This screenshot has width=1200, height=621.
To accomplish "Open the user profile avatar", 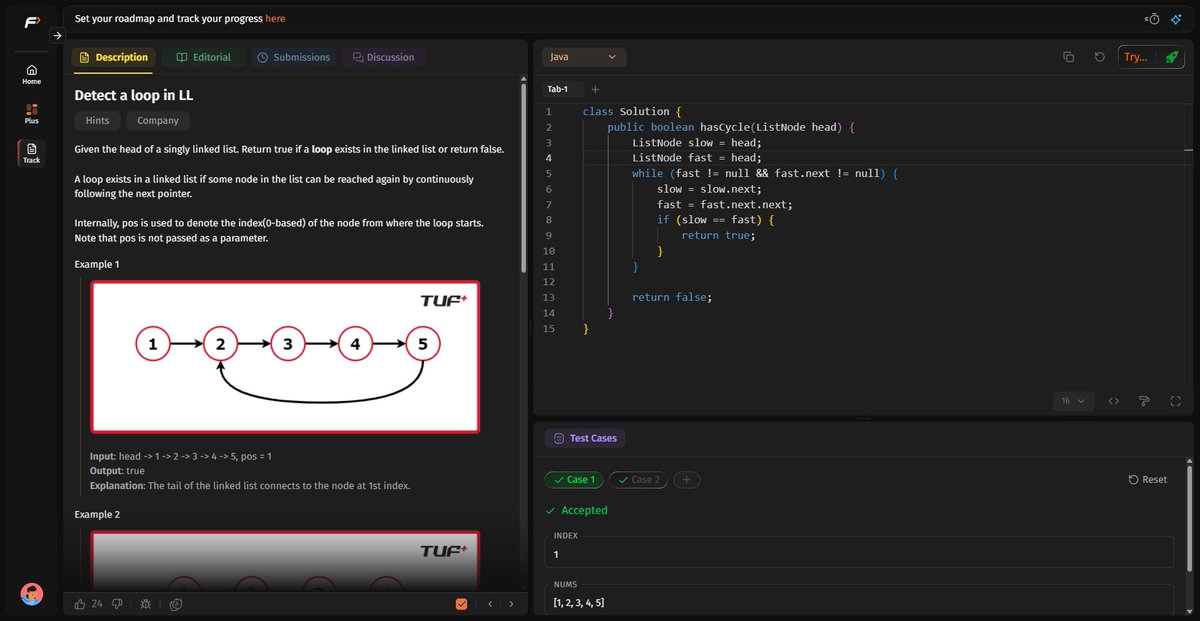I will (x=32, y=594).
